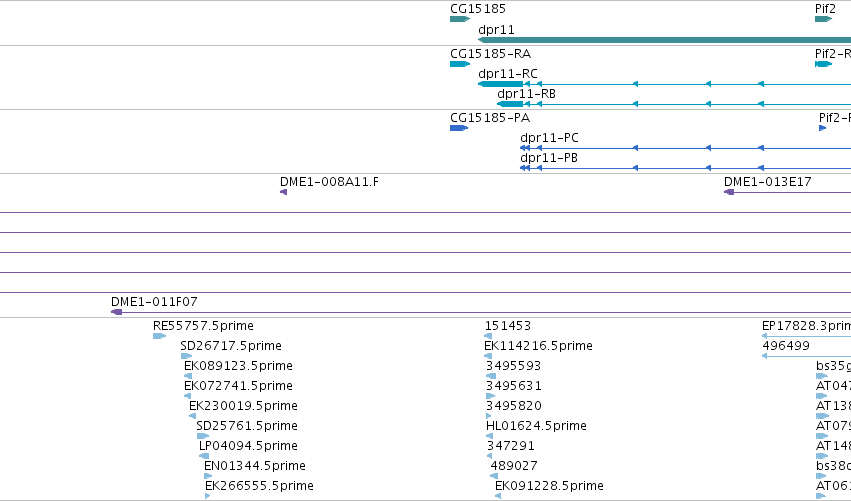851x501 pixels.
Task: Click the dpr11-RC thick exon block
Action: (500, 84)
